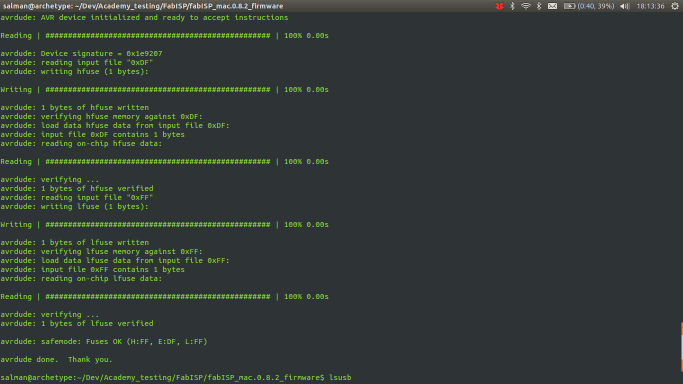Click line 'reading input file "0xFF"'
Image resolution: width=683 pixels, height=384 pixels.
(77, 198)
